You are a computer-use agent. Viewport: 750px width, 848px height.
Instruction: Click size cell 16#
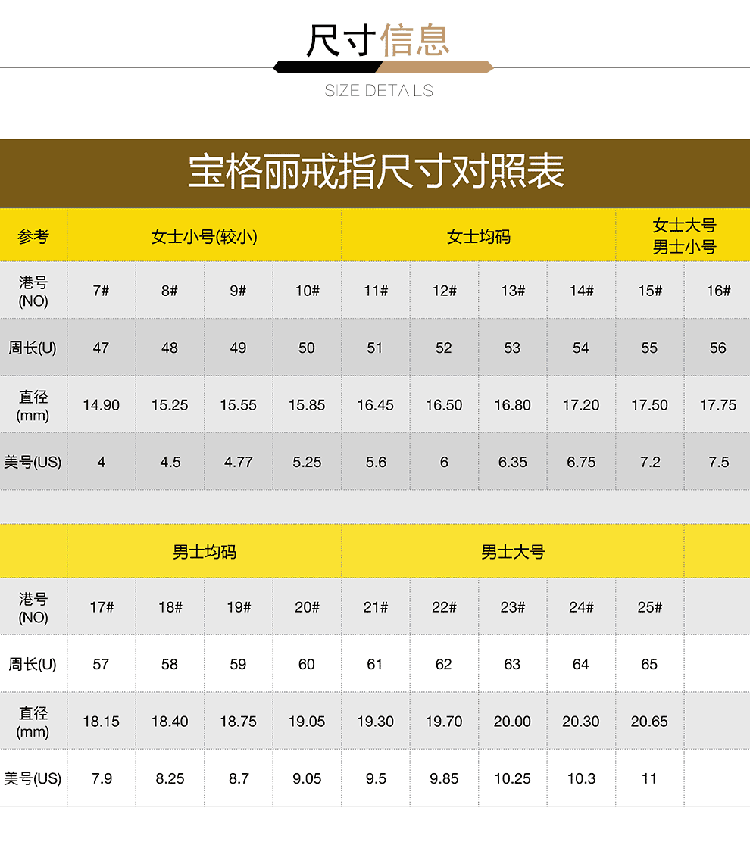718,291
